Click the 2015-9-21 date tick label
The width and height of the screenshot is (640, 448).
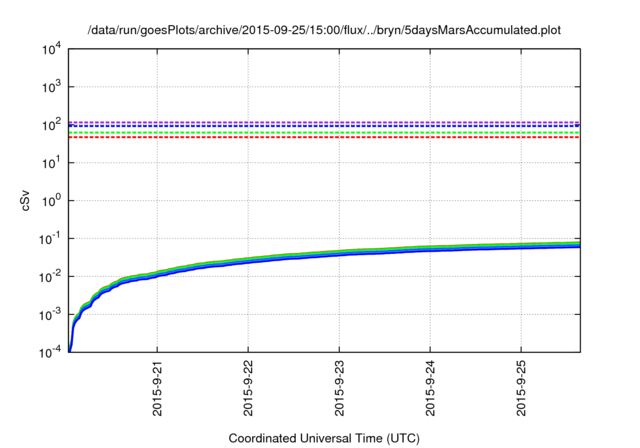coord(157,388)
